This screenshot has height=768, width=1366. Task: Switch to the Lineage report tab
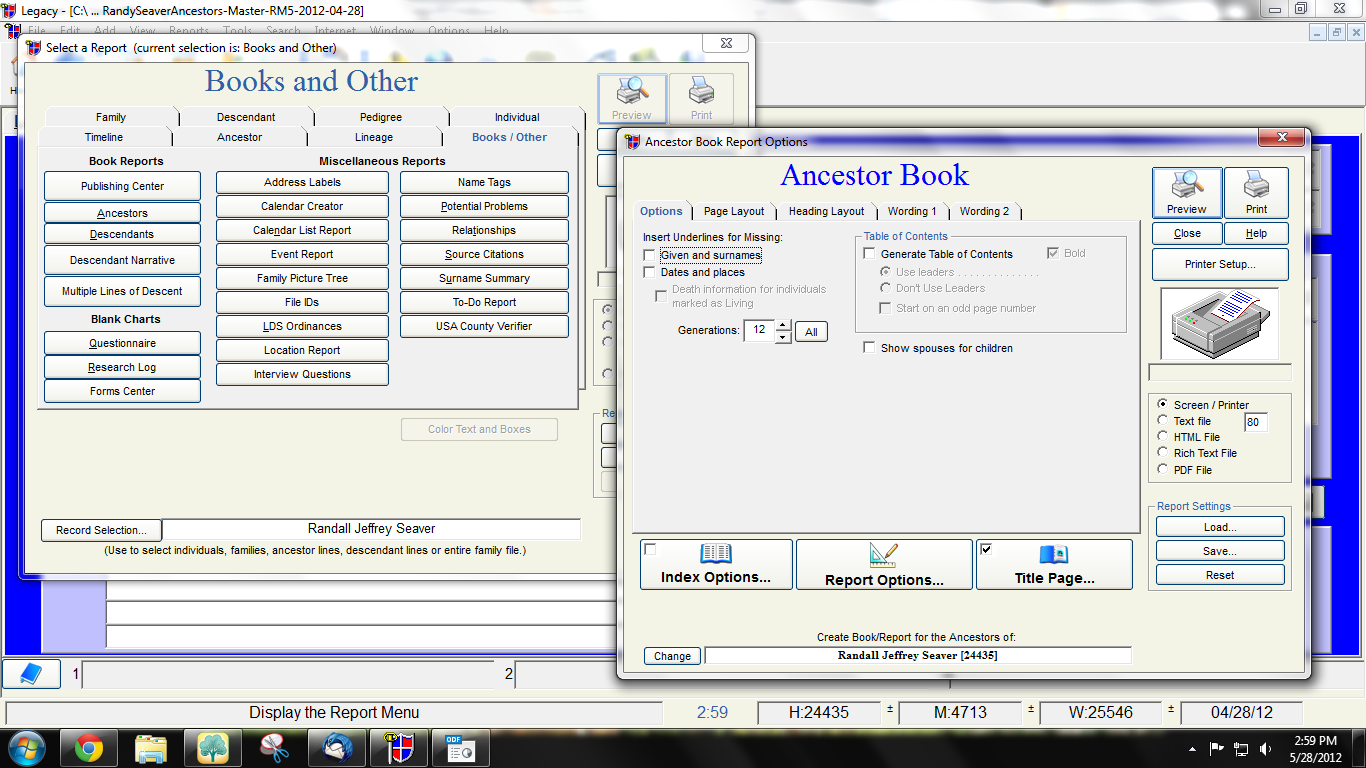click(x=374, y=137)
